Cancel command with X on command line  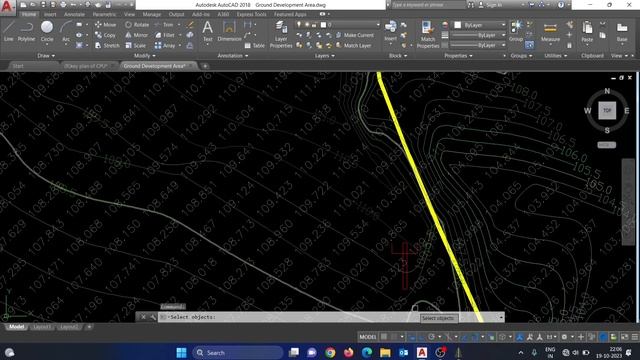click(x=143, y=317)
